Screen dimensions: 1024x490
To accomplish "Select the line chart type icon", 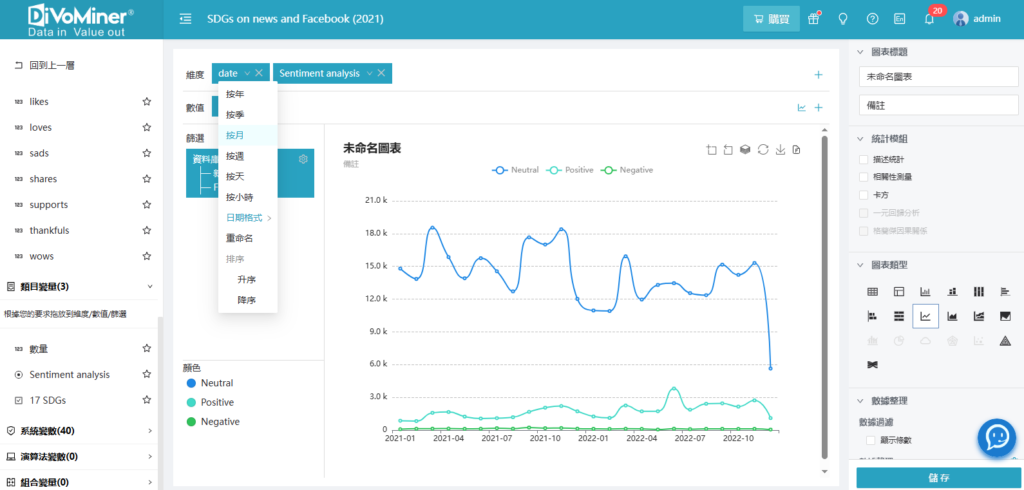I will click(926, 316).
